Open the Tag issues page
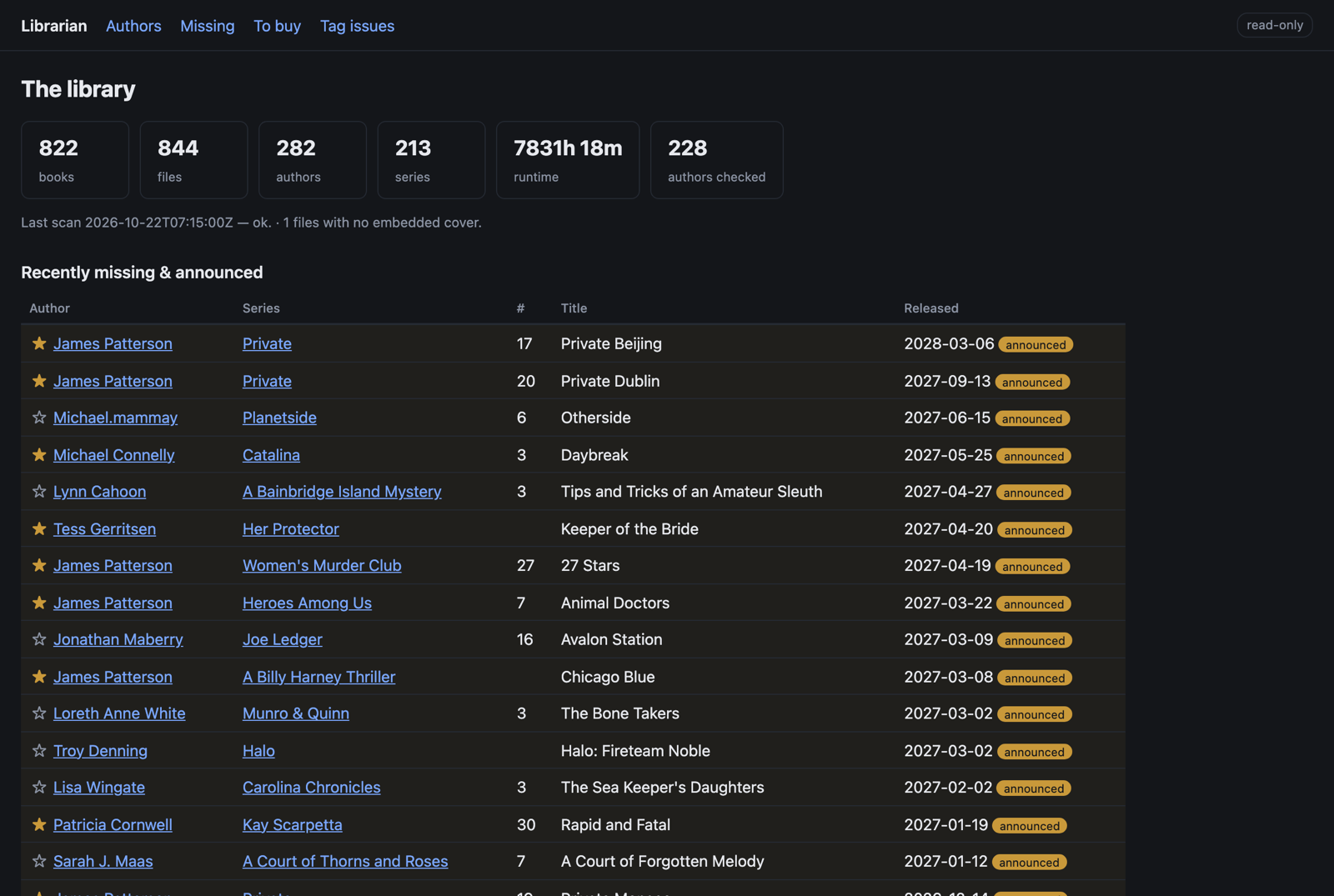The image size is (1334, 896). click(x=357, y=26)
